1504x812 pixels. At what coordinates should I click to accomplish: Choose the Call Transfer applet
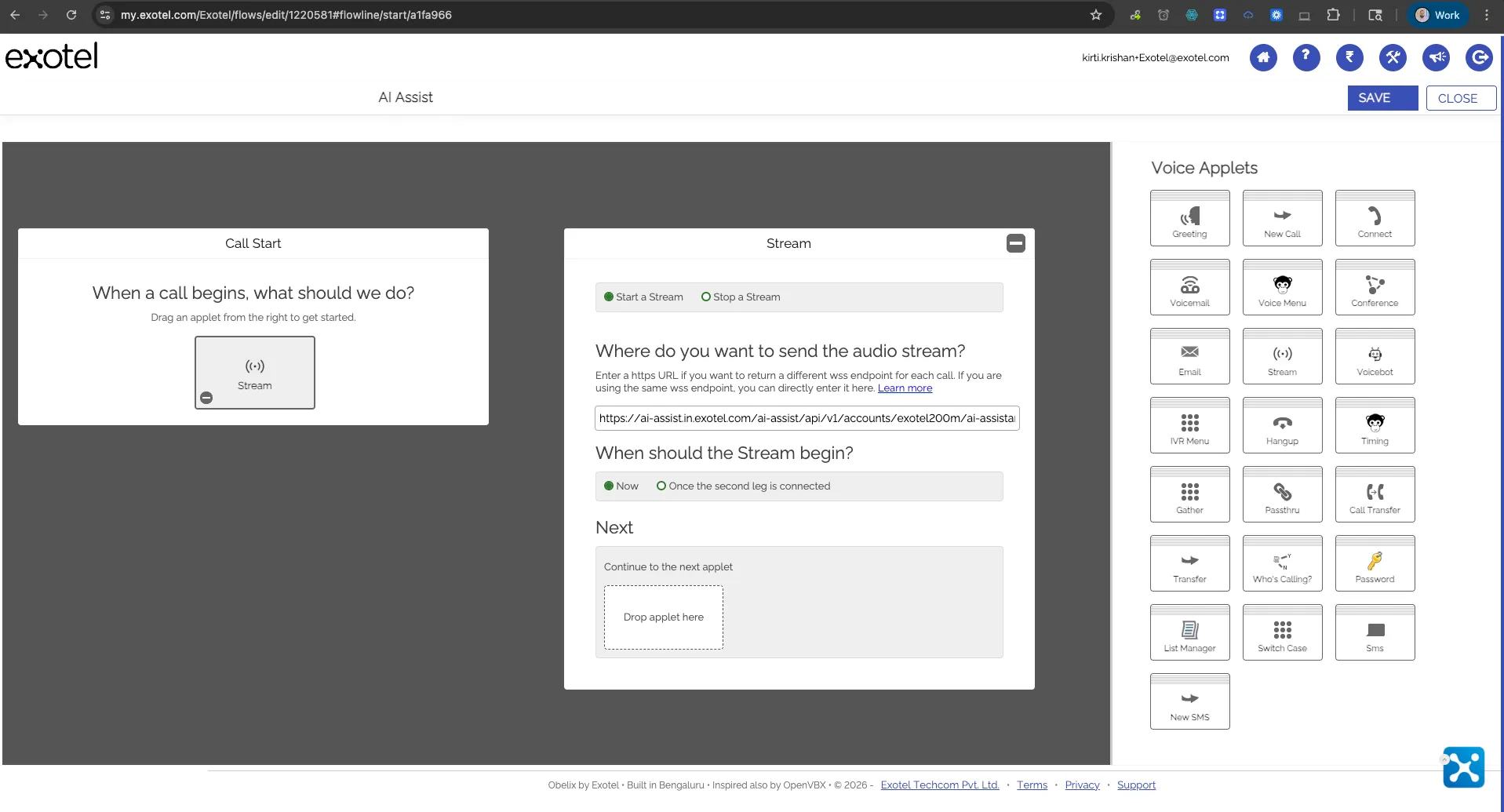click(x=1375, y=494)
